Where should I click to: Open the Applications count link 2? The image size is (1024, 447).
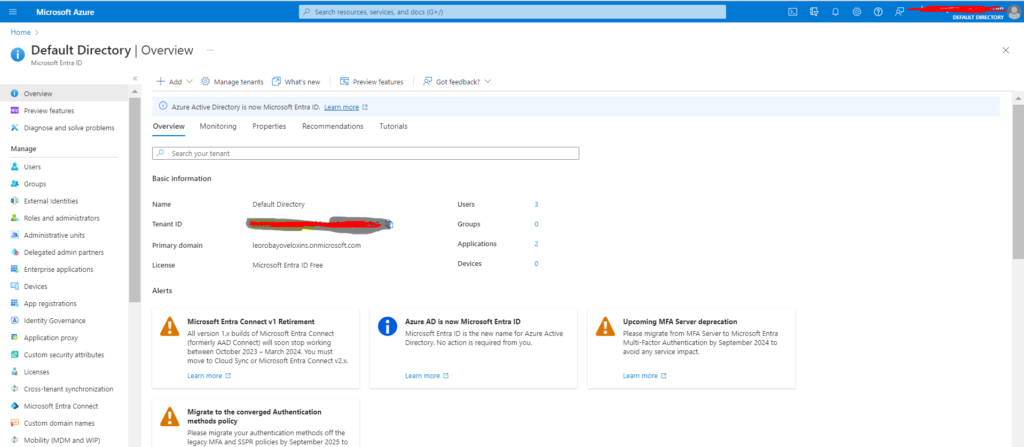click(x=536, y=244)
